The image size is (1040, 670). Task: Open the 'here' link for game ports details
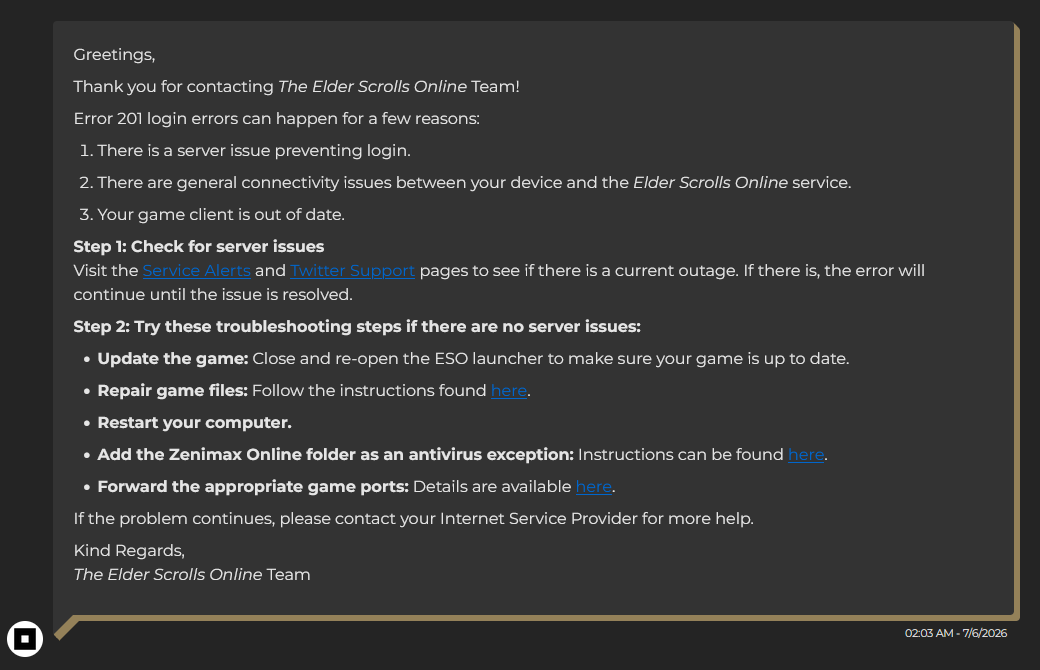(x=594, y=486)
